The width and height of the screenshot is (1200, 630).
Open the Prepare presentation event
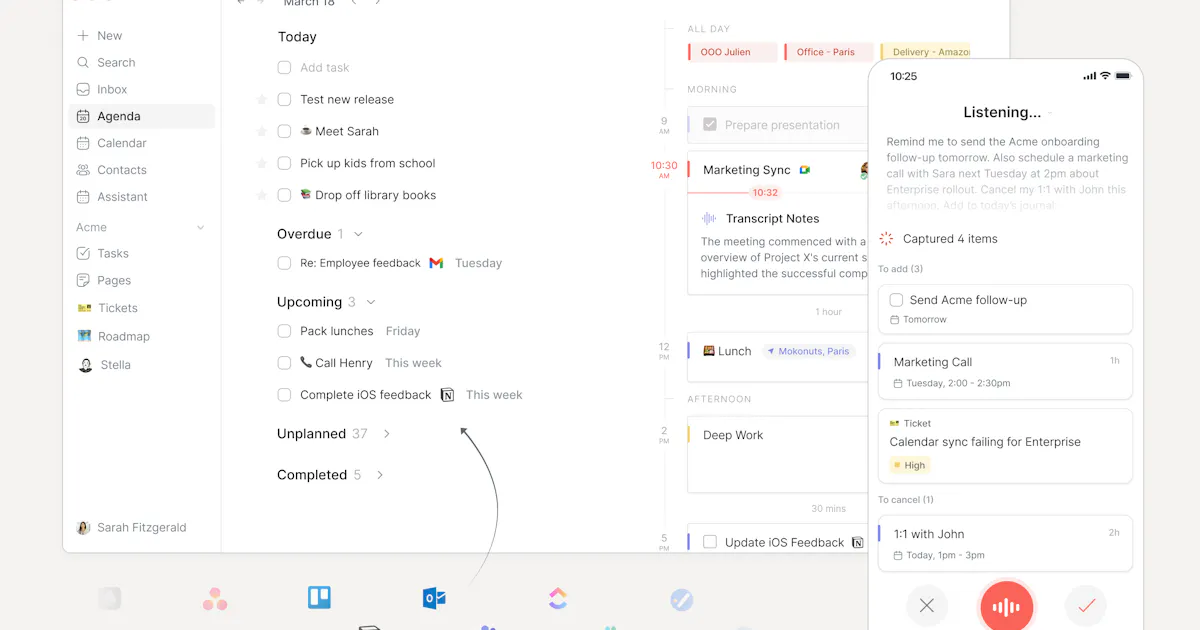[x=778, y=125]
